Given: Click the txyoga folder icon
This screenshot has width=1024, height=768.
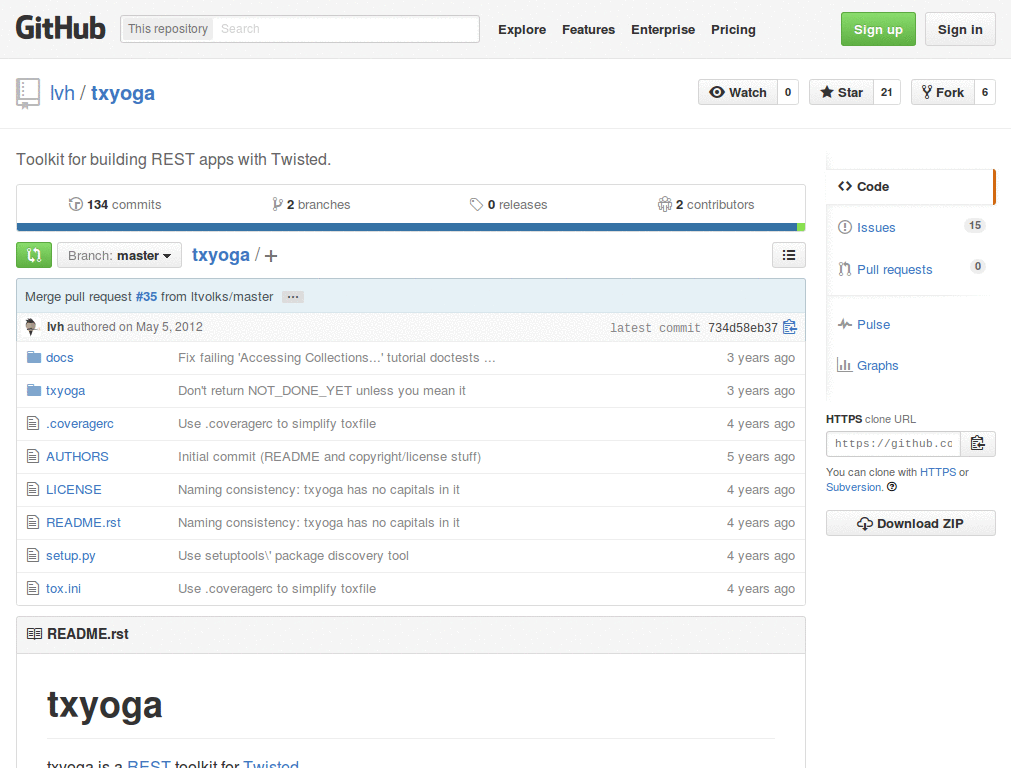Looking at the screenshot, I should pyautogui.click(x=34, y=391).
